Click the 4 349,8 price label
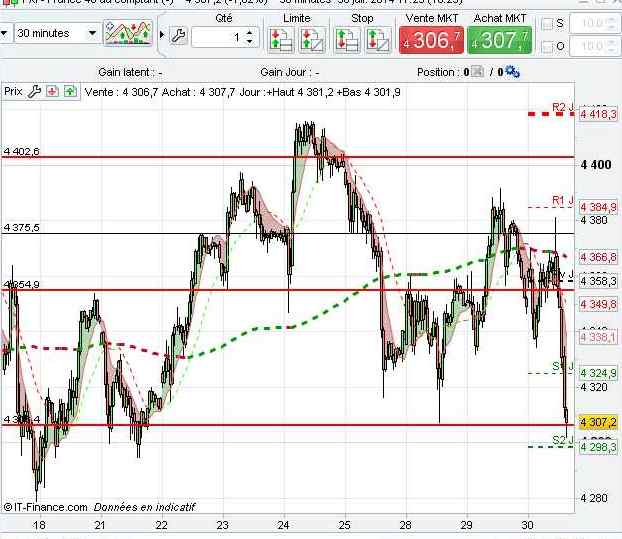622x539 pixels. 598,304
